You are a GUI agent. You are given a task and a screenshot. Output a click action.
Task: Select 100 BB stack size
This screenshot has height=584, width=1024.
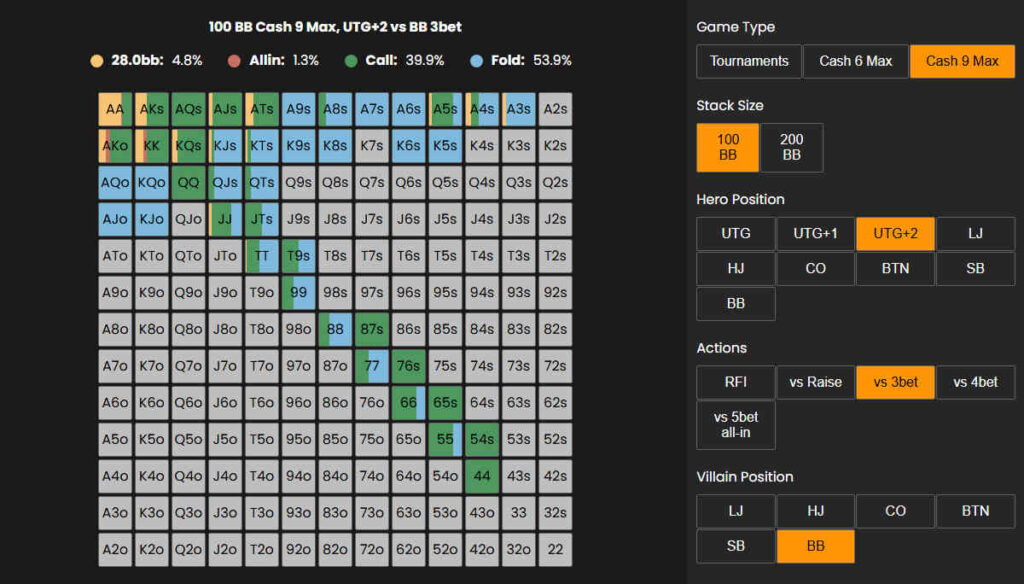click(728, 148)
